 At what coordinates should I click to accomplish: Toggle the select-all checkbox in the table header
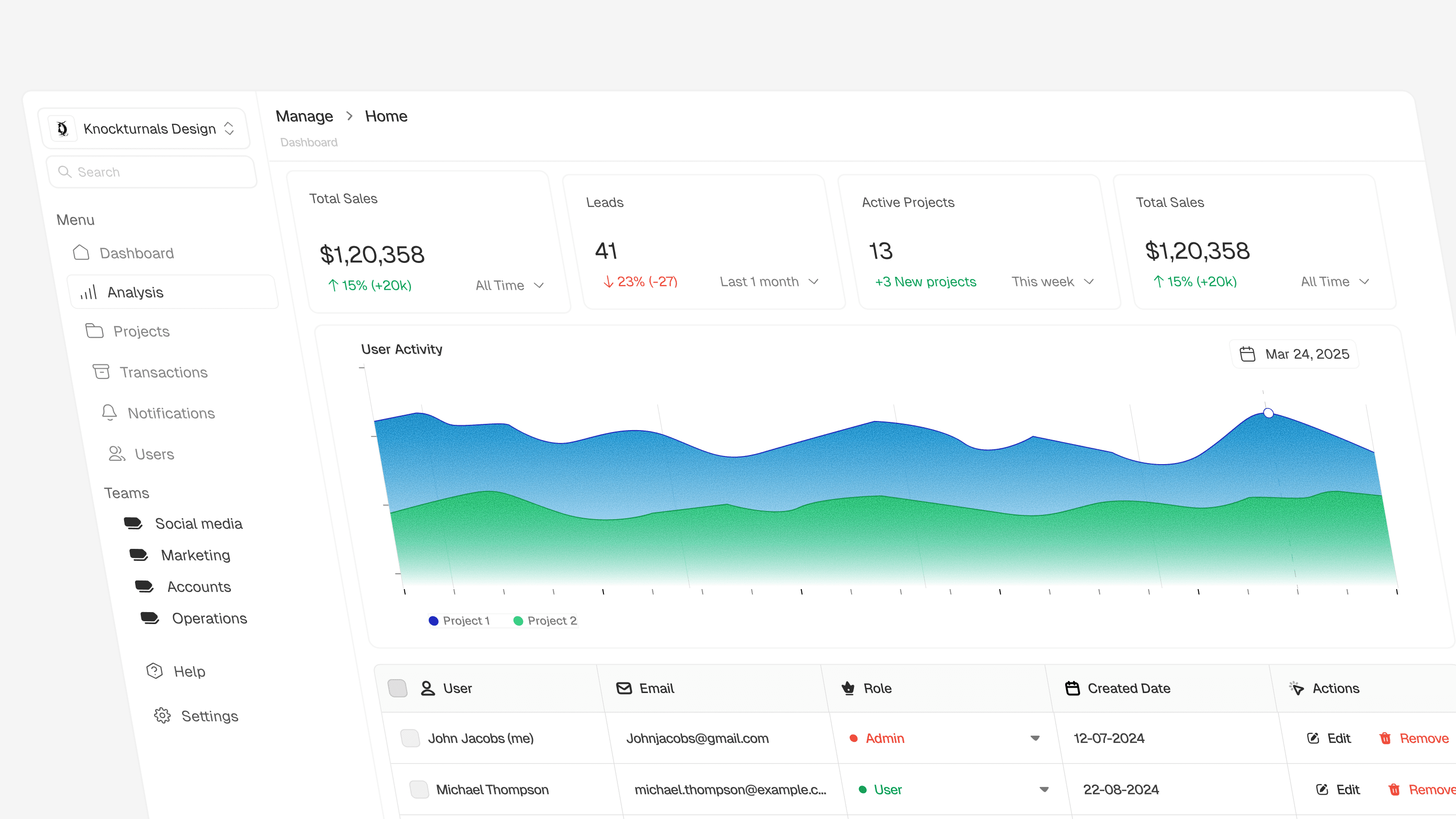click(x=398, y=688)
